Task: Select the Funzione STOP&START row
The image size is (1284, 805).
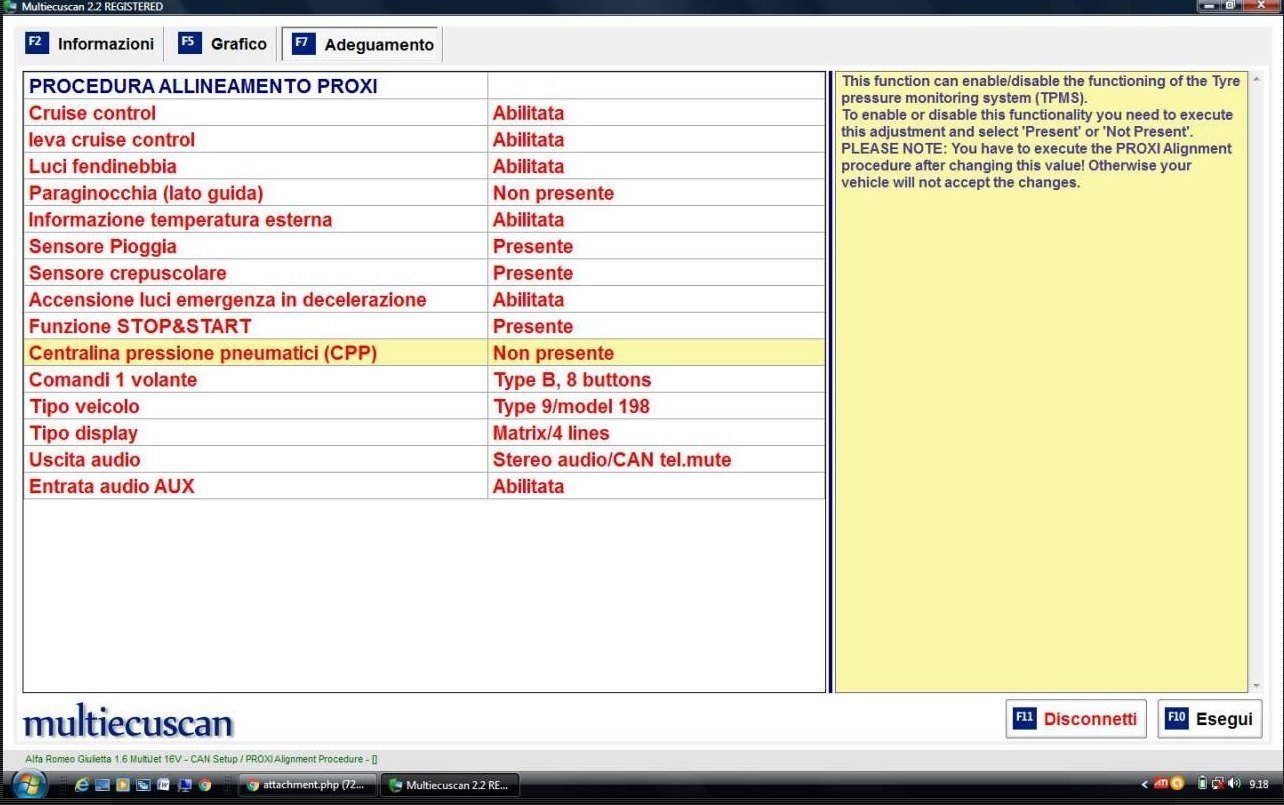Action: pos(140,326)
